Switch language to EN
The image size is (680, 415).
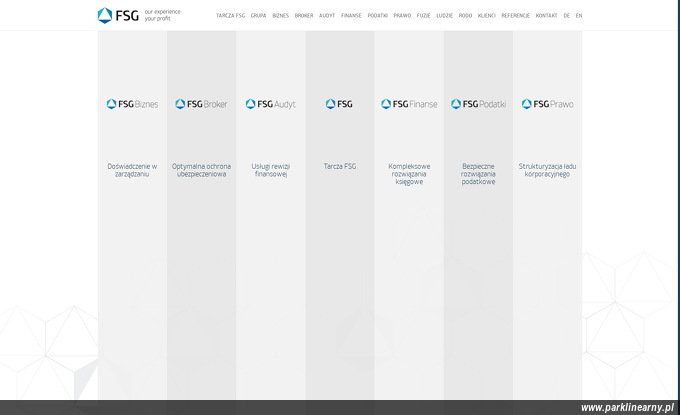tap(579, 16)
